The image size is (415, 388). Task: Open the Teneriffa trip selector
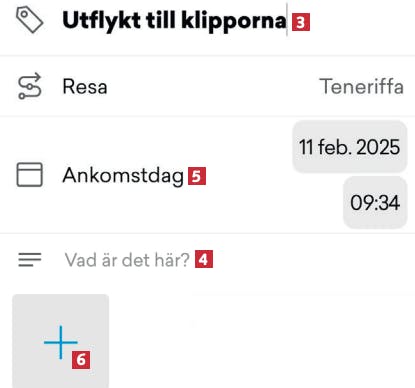click(x=362, y=86)
